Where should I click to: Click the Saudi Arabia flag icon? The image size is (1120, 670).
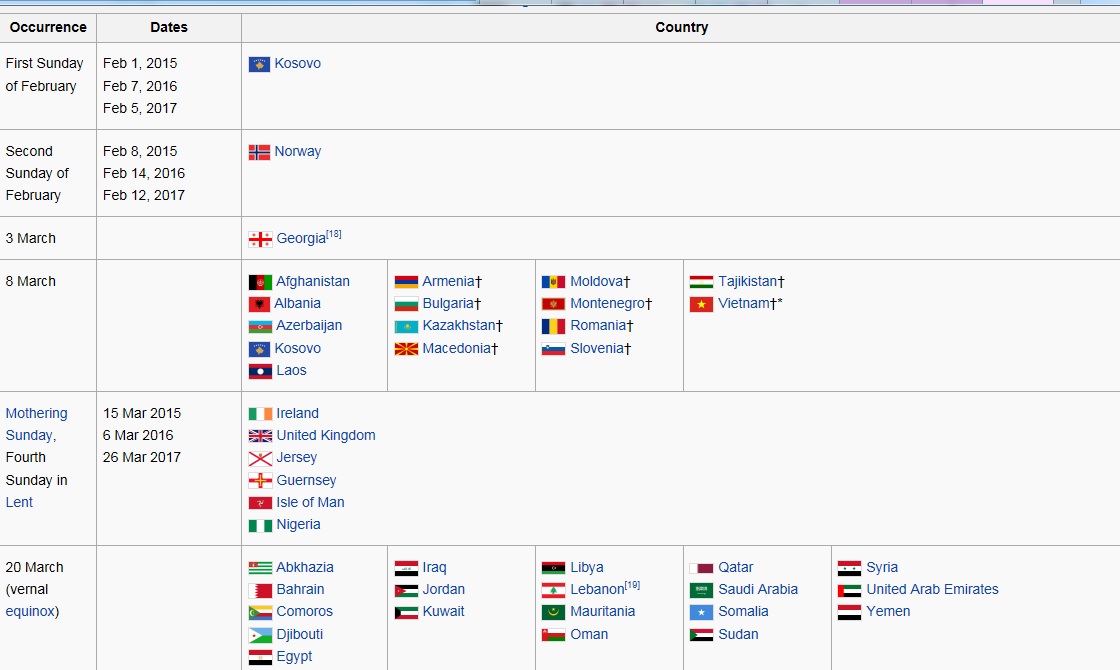coord(701,590)
